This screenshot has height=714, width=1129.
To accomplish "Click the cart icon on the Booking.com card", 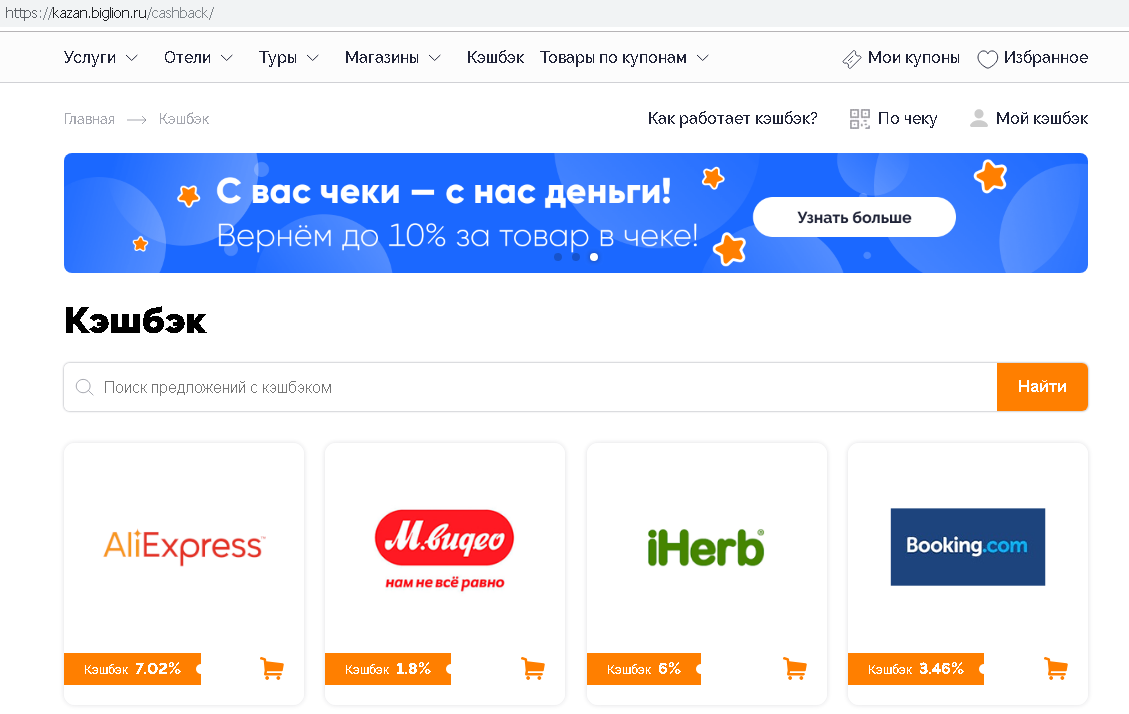I will tap(1056, 669).
